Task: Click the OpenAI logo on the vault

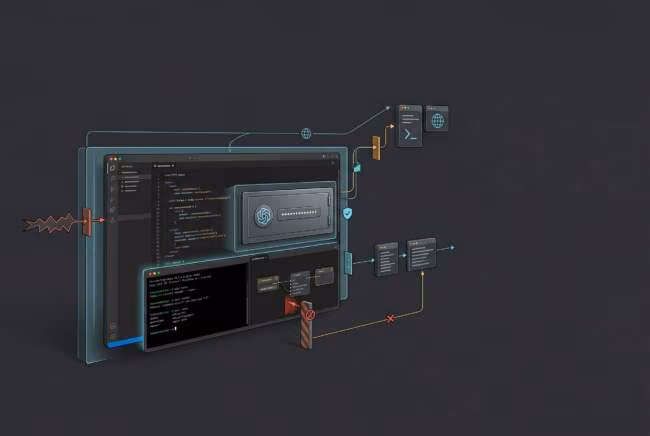Action: click(x=263, y=216)
